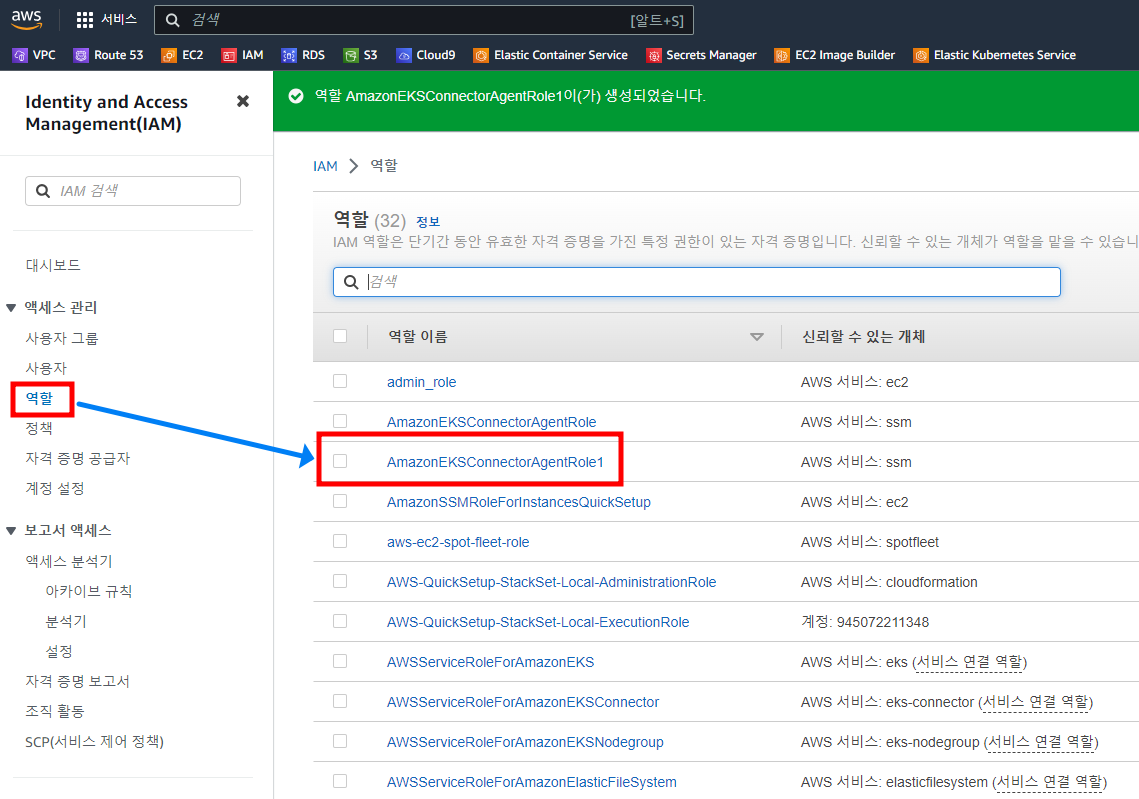Open the AmazonEKSConnectorAgentRole1 role link
The width and height of the screenshot is (1139, 799).
point(495,462)
